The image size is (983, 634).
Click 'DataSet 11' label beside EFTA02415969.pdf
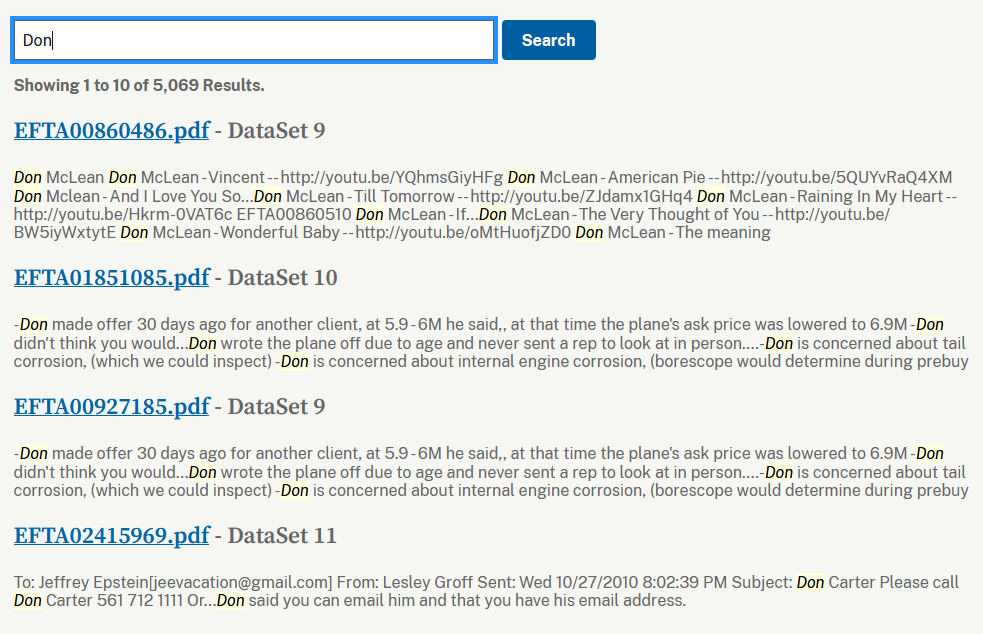(x=282, y=536)
